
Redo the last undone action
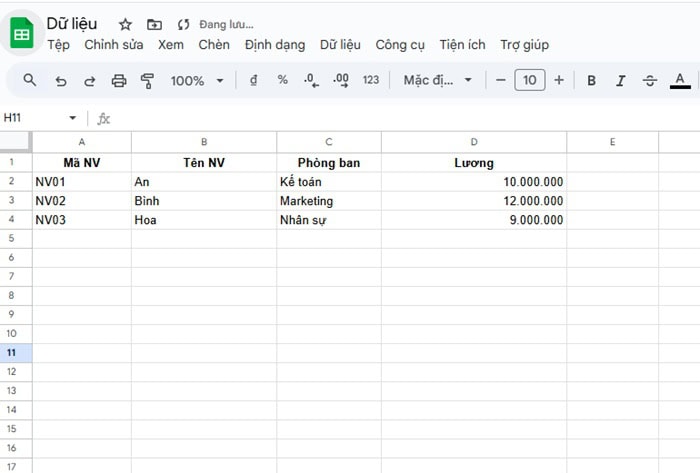tap(90, 81)
